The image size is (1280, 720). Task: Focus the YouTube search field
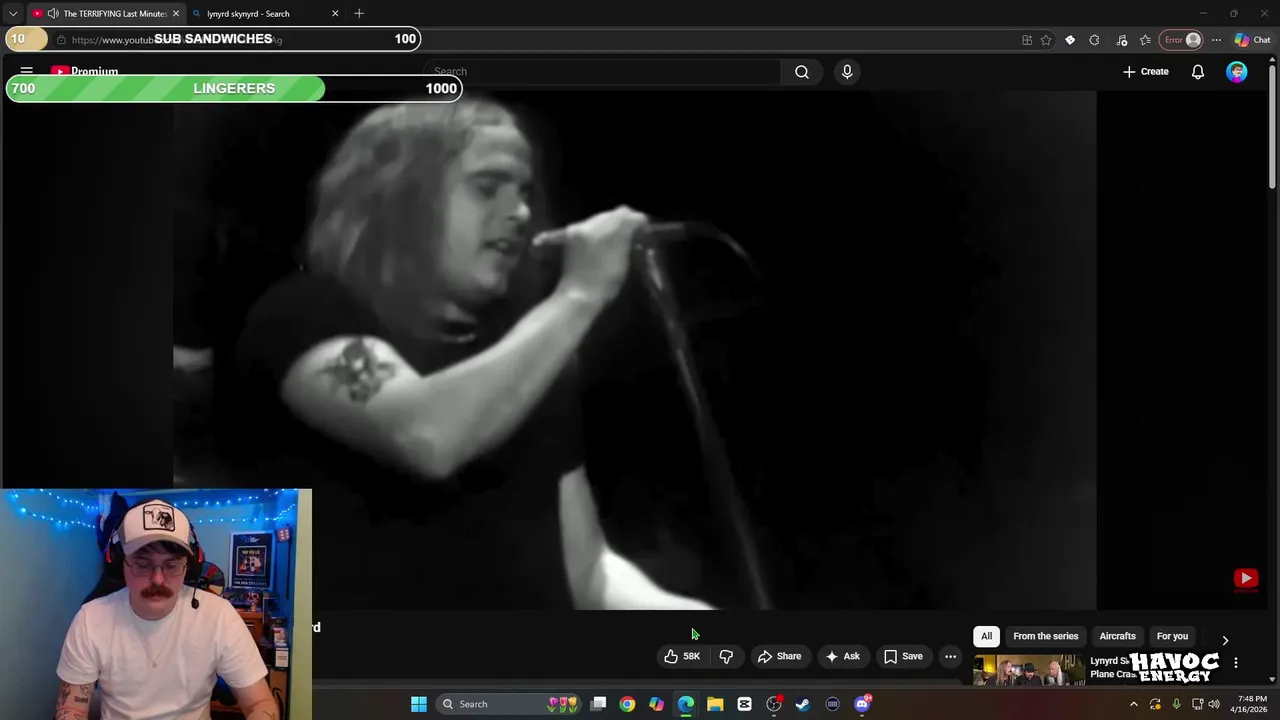point(604,72)
